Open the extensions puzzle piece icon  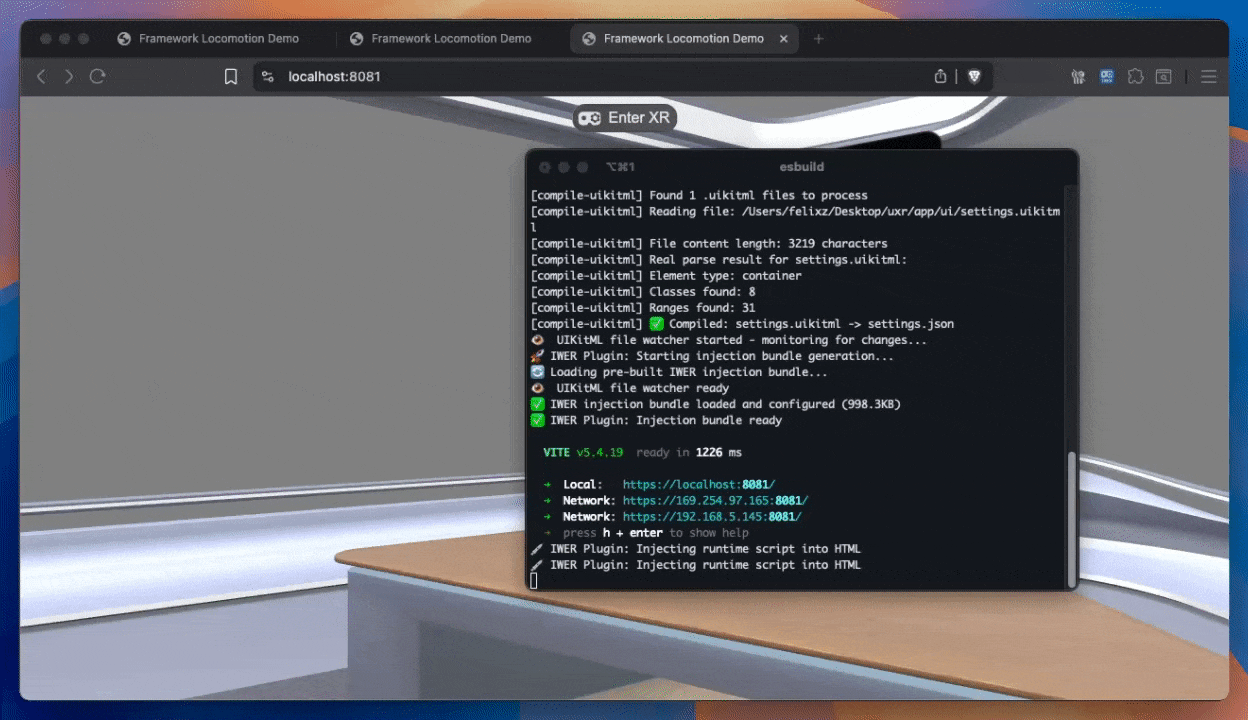(x=1135, y=76)
